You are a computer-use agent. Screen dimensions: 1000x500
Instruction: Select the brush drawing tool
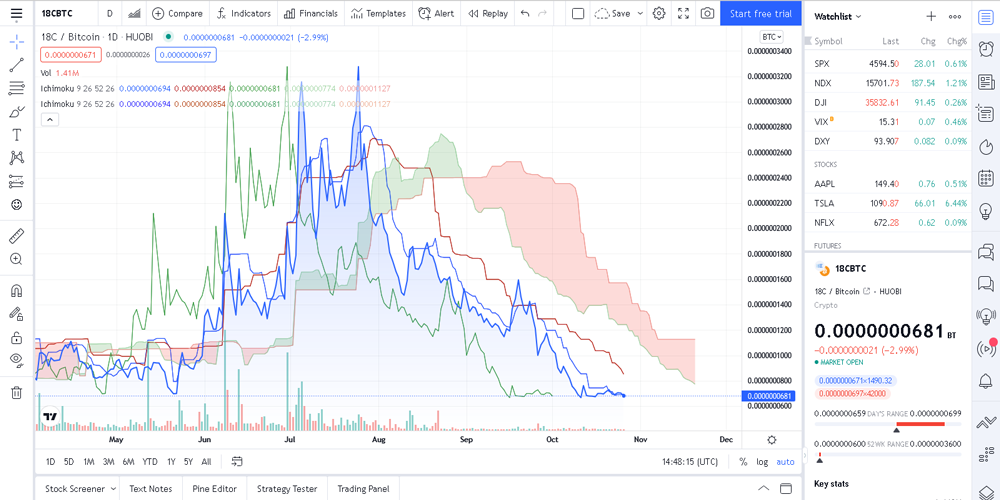pyautogui.click(x=17, y=112)
